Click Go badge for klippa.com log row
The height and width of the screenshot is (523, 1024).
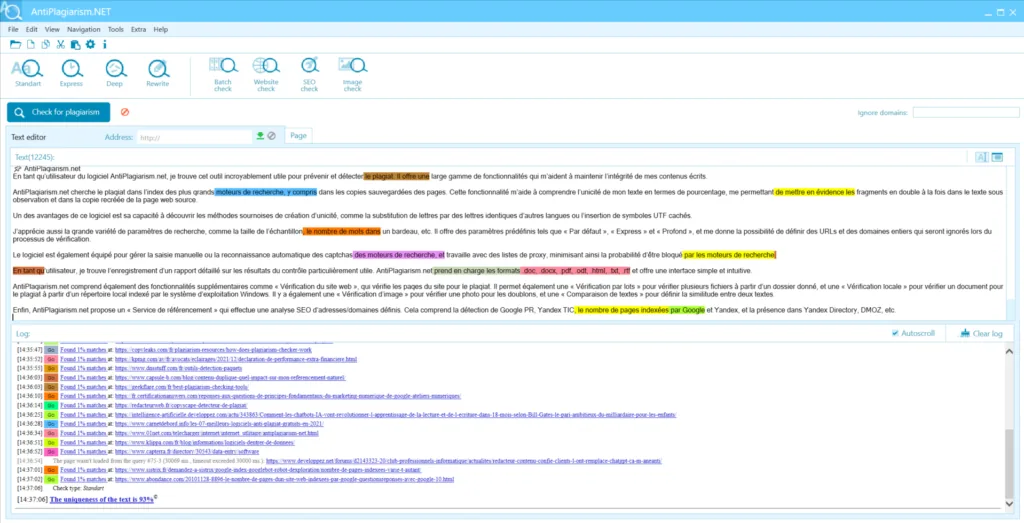(x=50, y=442)
